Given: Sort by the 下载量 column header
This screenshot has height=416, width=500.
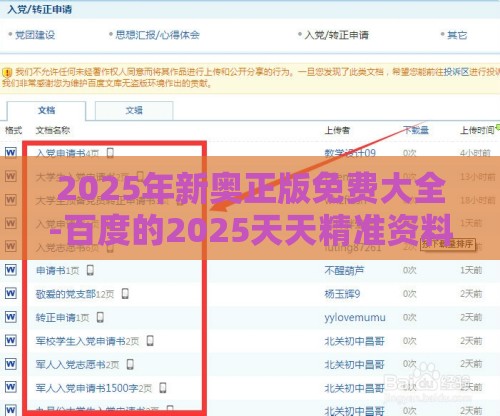Looking at the screenshot, I should click(x=416, y=130).
